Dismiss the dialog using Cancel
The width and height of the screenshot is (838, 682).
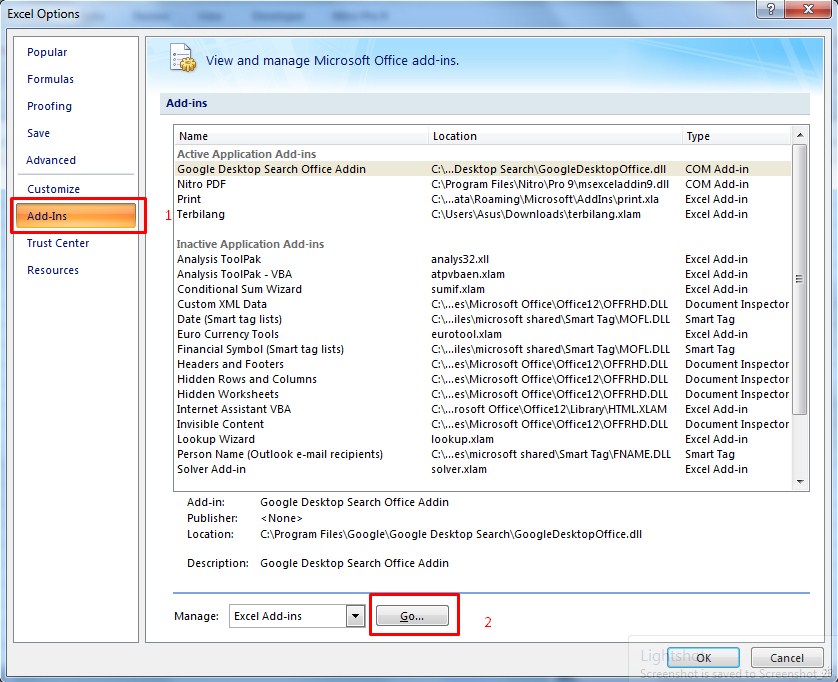787,657
